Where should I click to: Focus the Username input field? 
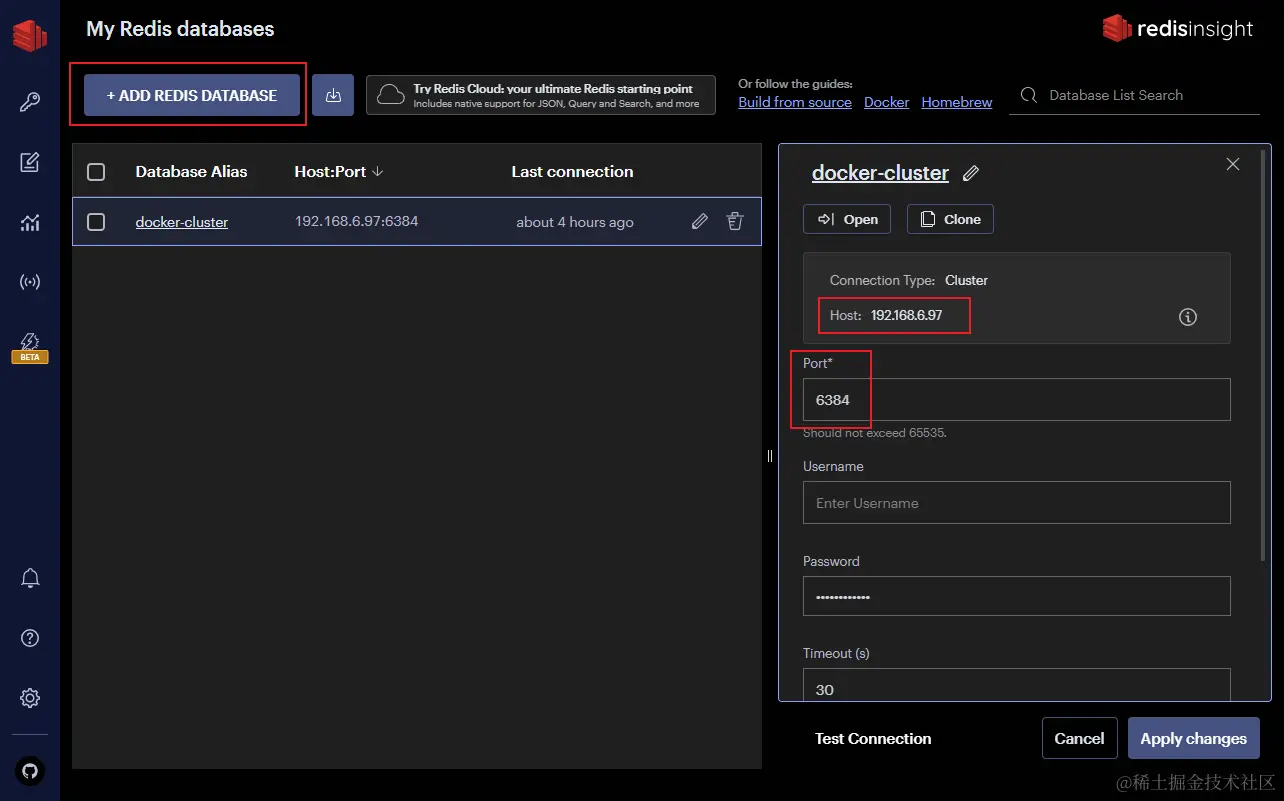pyautogui.click(x=1016, y=502)
